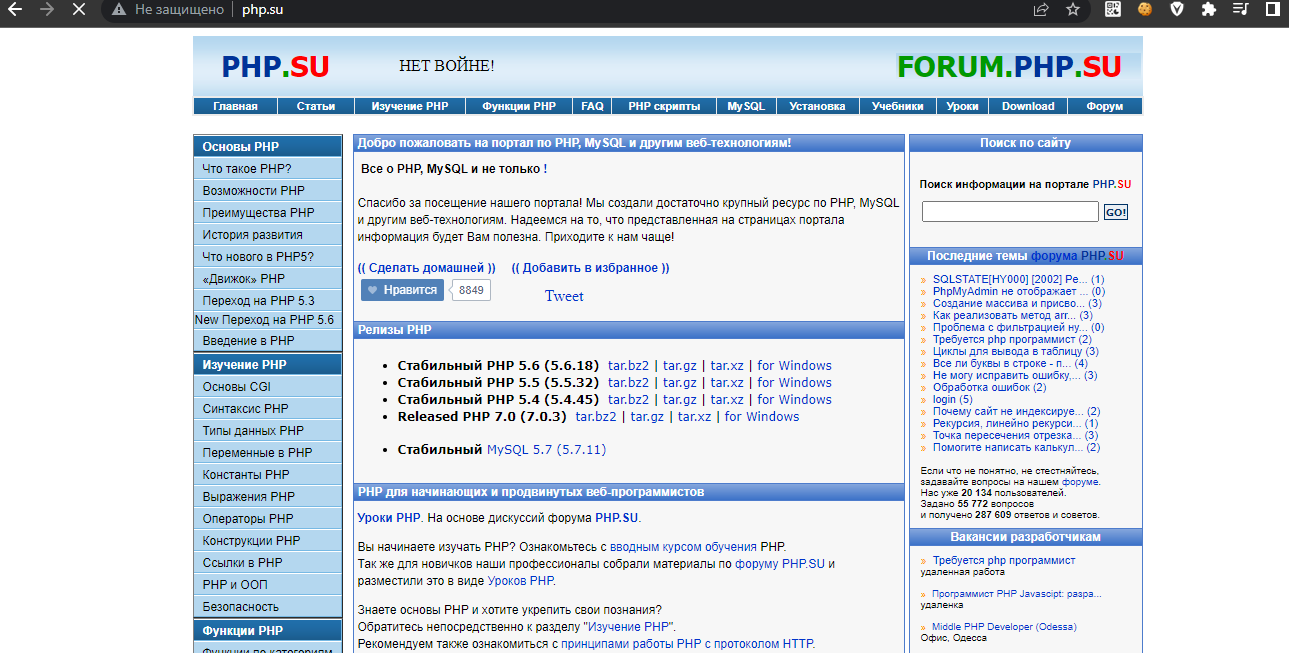The width and height of the screenshot is (1289, 653).
Task: Click into the site search field
Action: 1009,212
